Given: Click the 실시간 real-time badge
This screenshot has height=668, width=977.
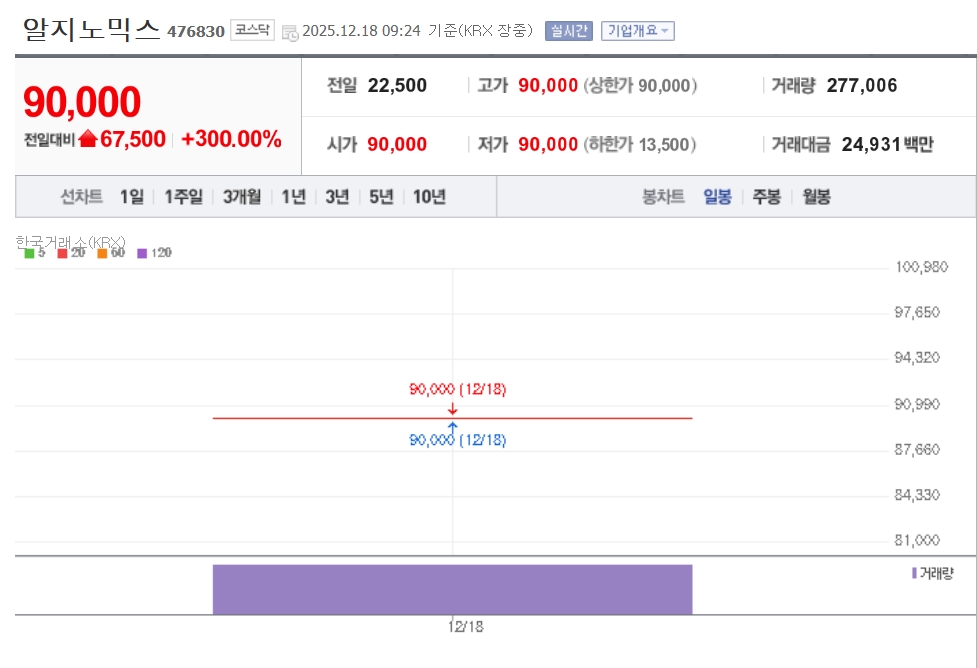Looking at the screenshot, I should pos(568,31).
